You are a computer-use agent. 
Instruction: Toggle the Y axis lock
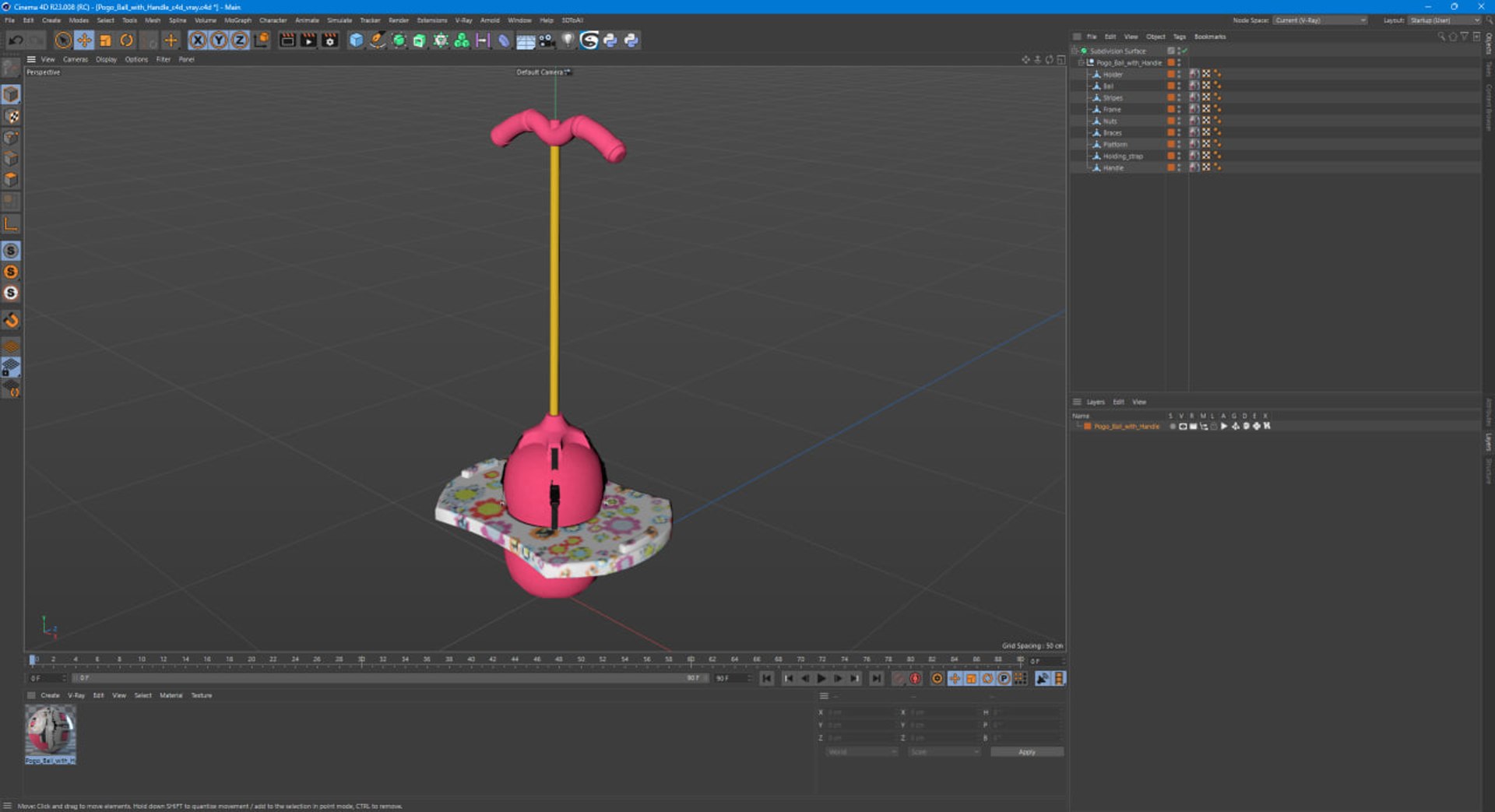pos(219,40)
